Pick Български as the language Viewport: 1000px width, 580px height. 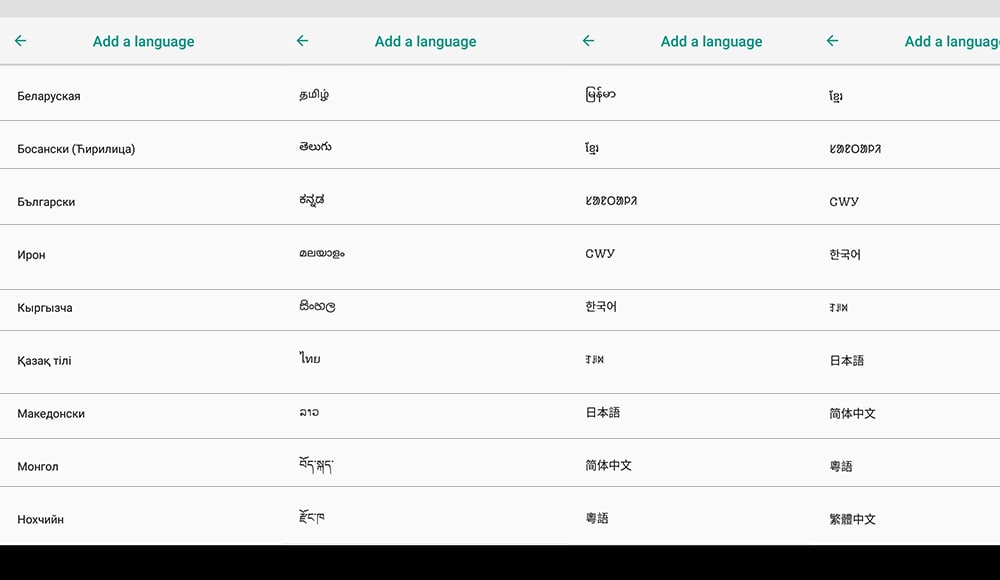[x=46, y=202]
